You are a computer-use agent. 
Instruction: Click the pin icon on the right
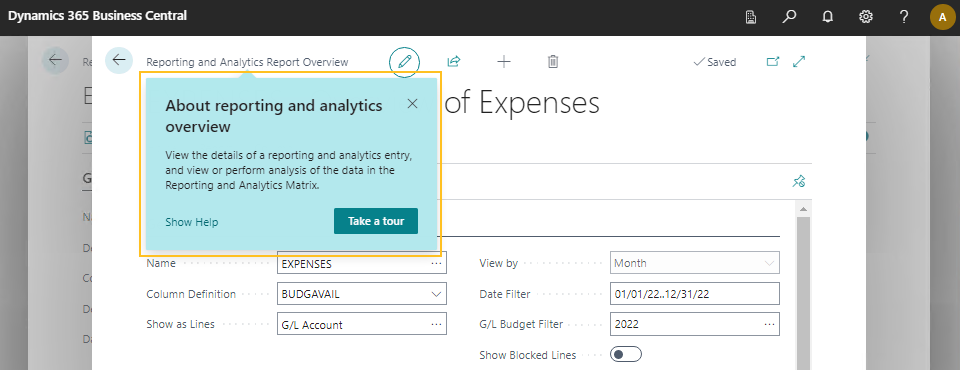798,181
